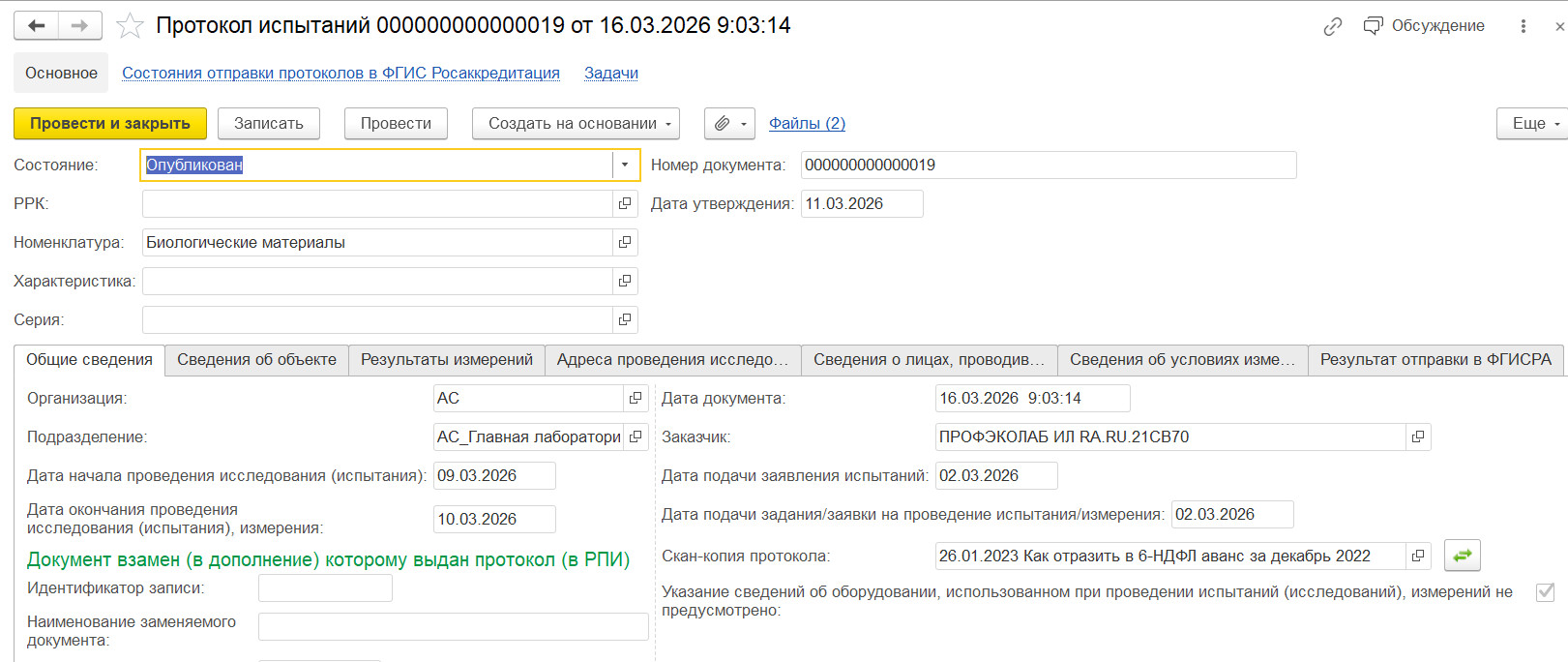The image size is (1568, 662).
Task: Expand the Состояние dropdown list
Action: pos(625,165)
